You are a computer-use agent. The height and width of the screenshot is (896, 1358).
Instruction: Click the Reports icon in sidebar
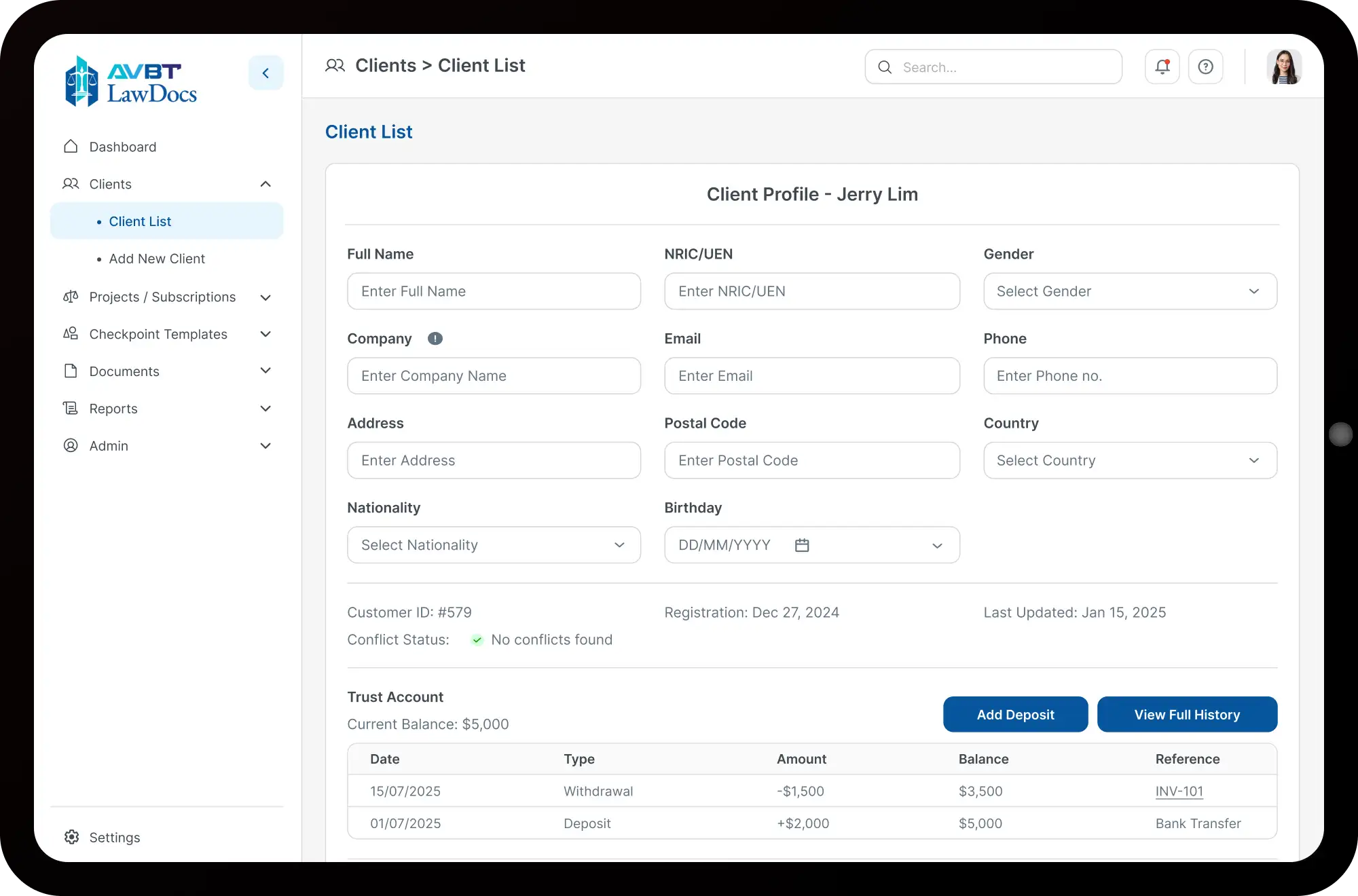pyautogui.click(x=71, y=408)
